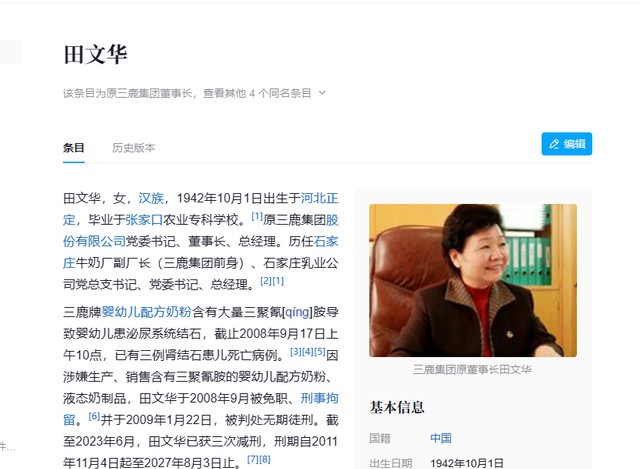This screenshot has width=640, height=469.
Task: Click citation [2] footnote marker
Action: (x=266, y=281)
